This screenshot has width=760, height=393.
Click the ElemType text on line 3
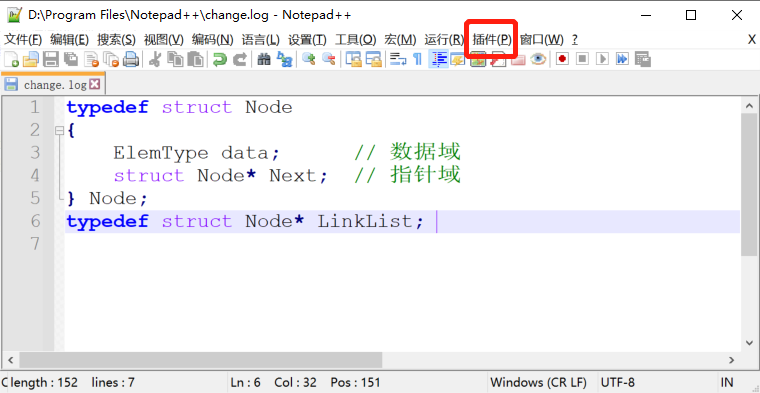coord(161,153)
